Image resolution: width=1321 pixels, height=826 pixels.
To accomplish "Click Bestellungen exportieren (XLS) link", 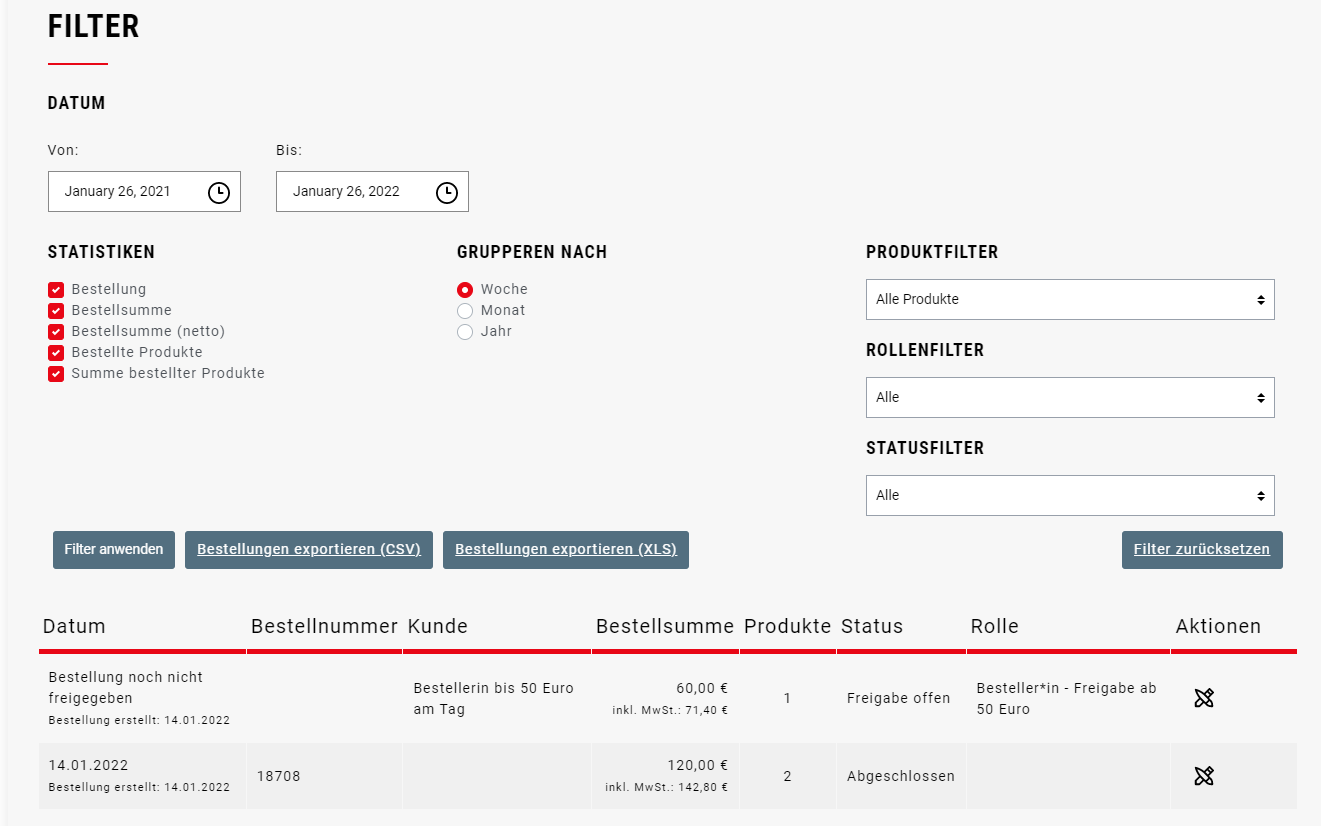I will [x=565, y=550].
